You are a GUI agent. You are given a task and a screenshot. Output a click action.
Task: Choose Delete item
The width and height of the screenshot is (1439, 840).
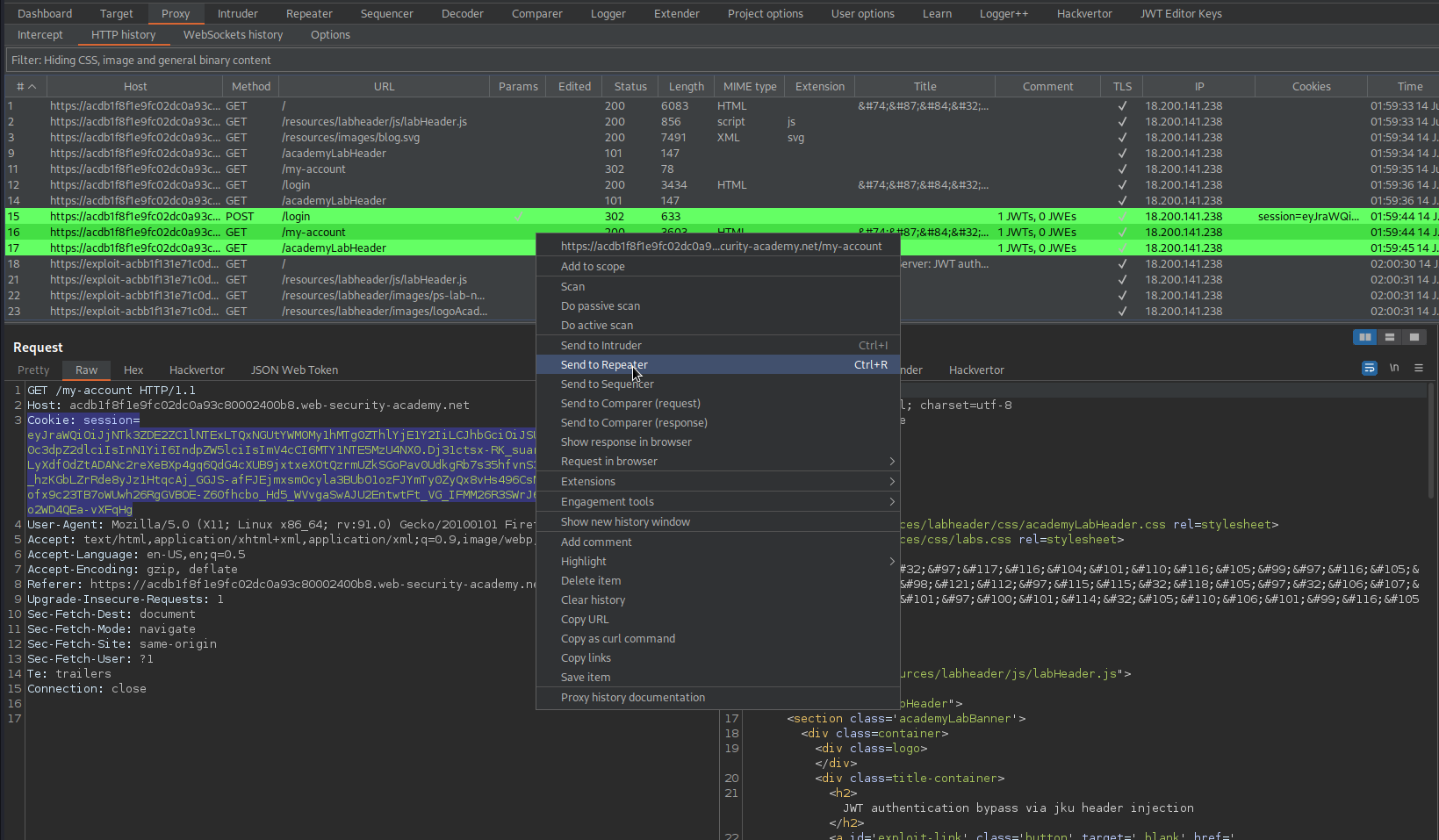pyautogui.click(x=718, y=581)
